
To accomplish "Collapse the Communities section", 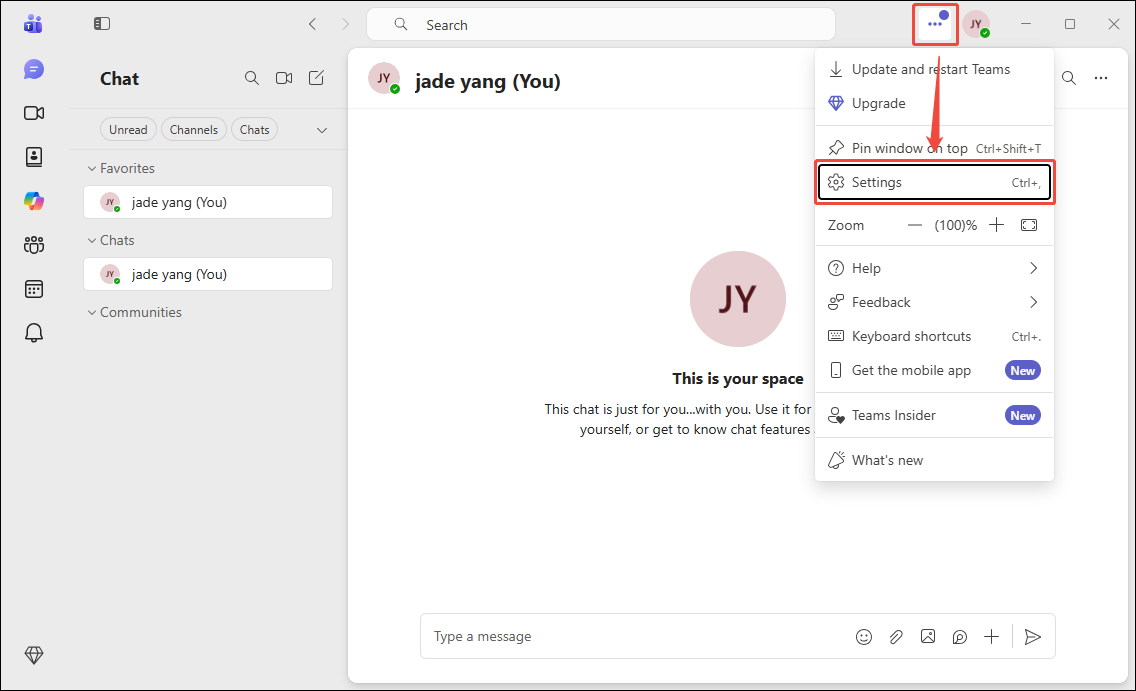I will [92, 313].
